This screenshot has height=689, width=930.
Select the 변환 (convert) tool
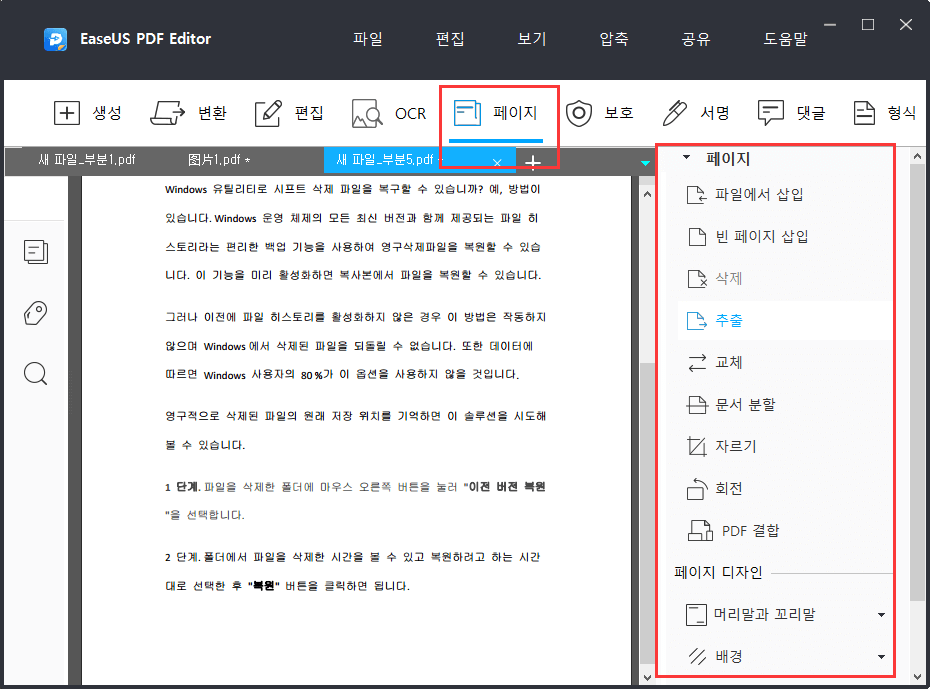click(189, 113)
